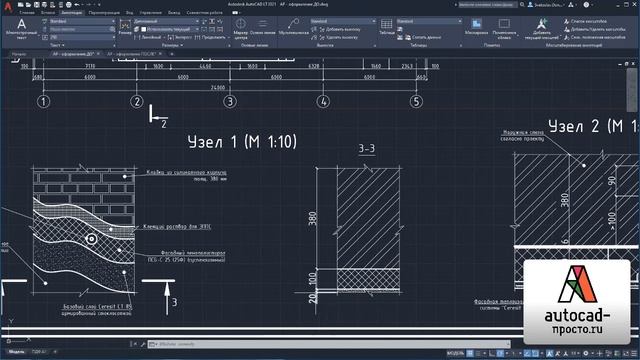
Task: Click the Продолжить dimension button
Action: point(210,37)
